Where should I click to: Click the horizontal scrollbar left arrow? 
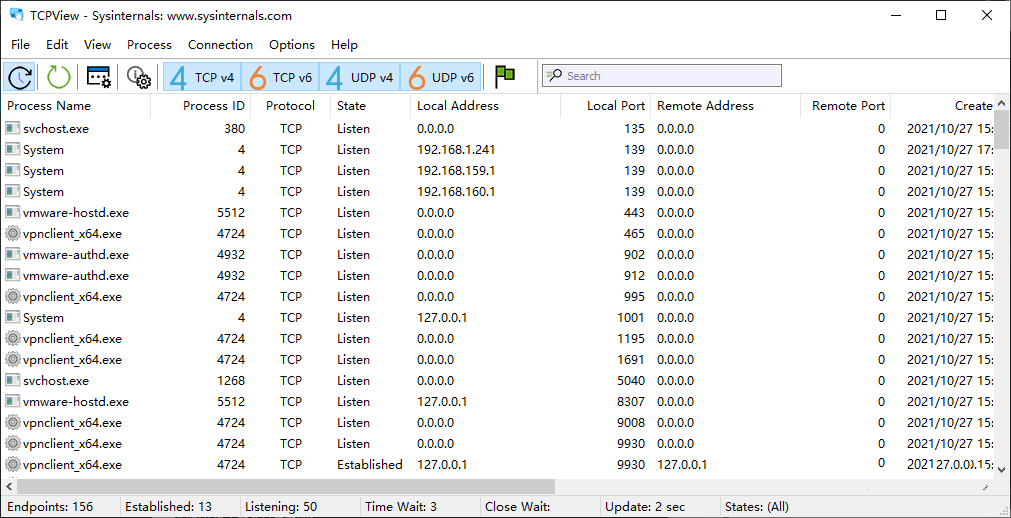[x=9, y=486]
